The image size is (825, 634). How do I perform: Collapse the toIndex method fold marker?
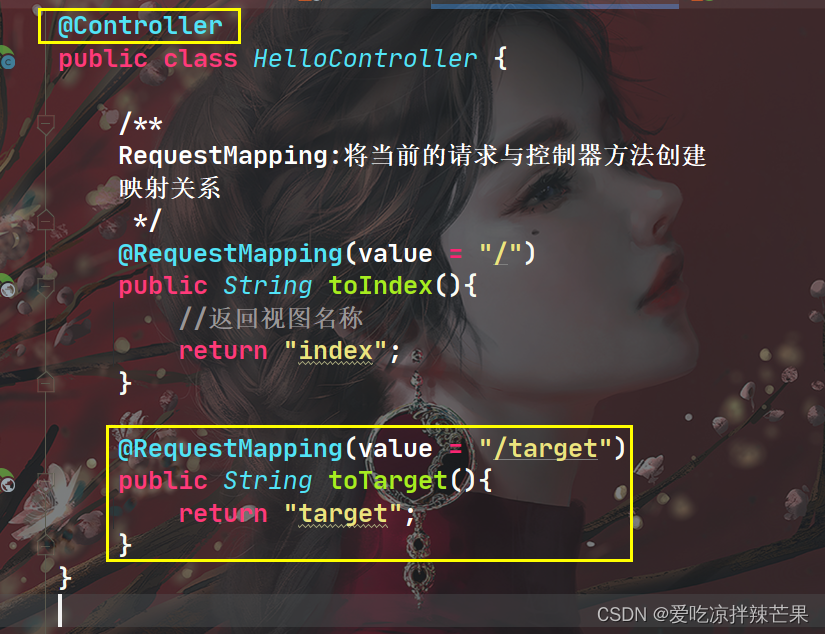(46, 286)
